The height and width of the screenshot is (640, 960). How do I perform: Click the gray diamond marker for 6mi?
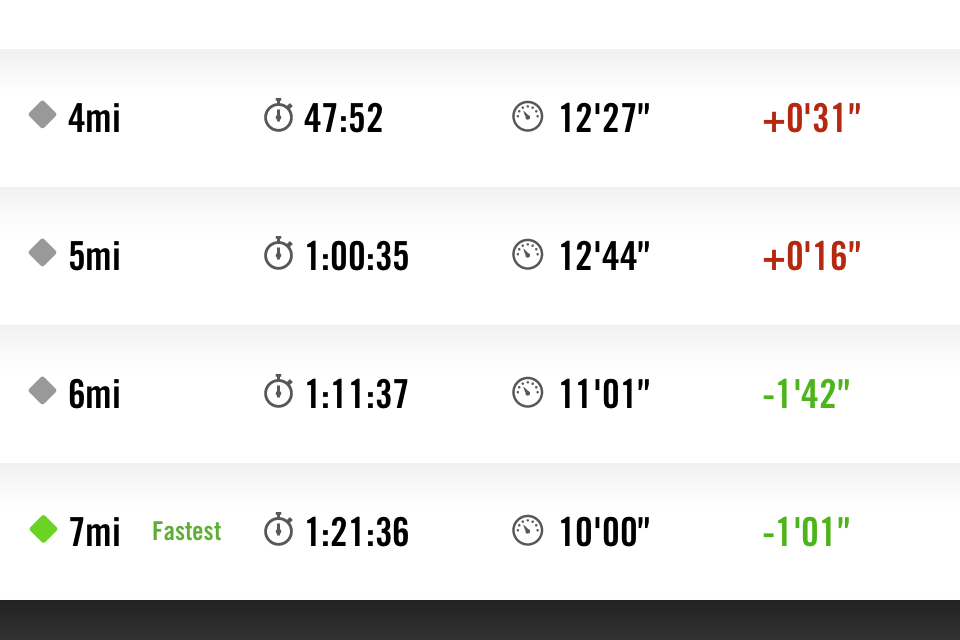coord(43,391)
